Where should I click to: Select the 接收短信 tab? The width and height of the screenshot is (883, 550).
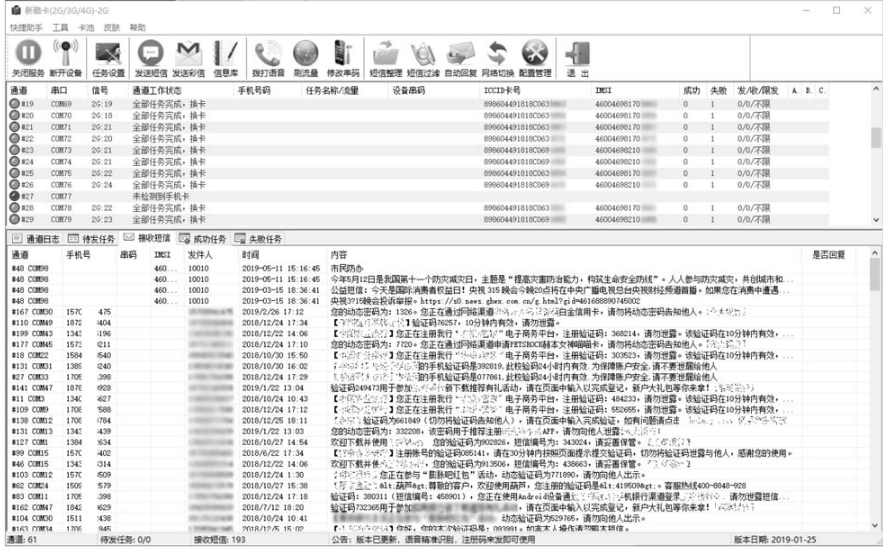(x=147, y=238)
